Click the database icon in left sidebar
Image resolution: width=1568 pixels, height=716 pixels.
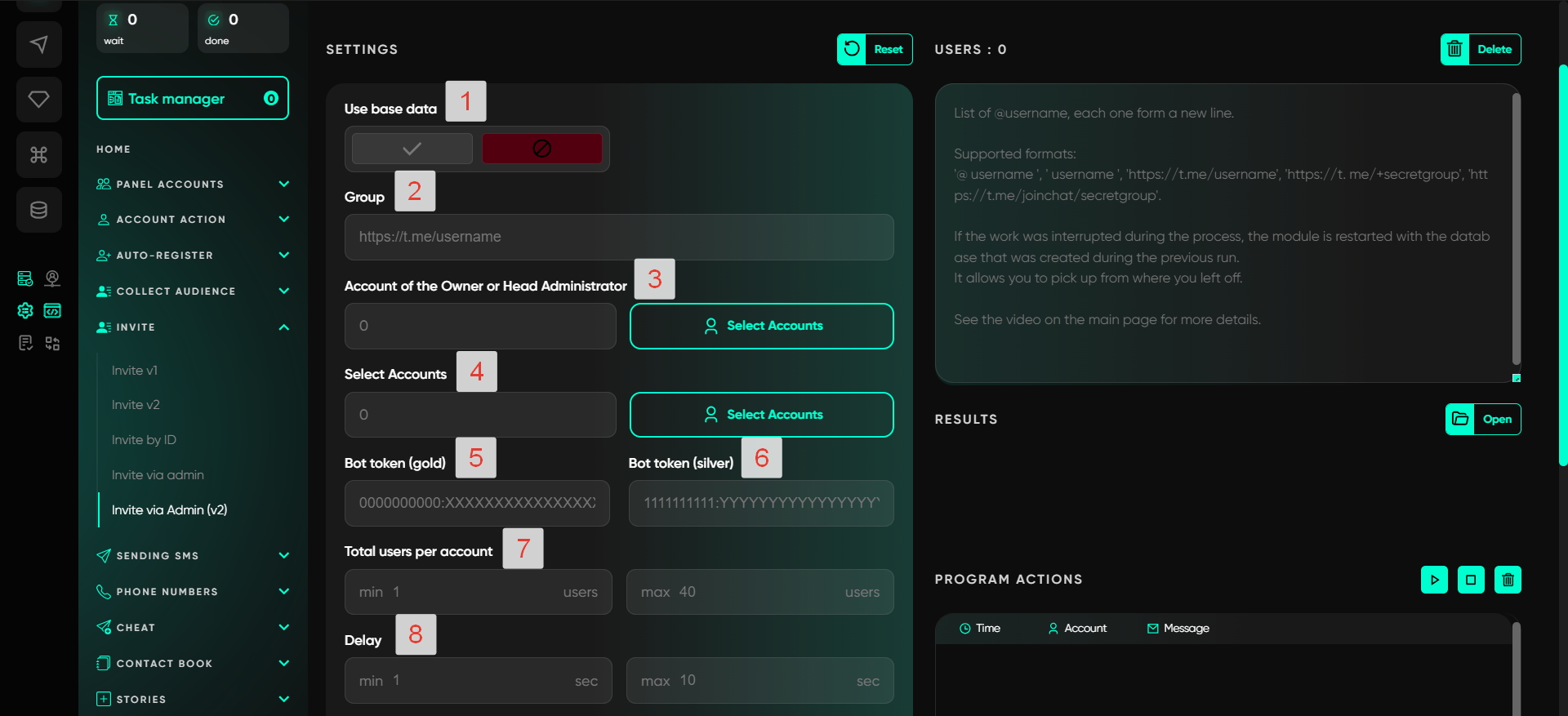point(38,210)
